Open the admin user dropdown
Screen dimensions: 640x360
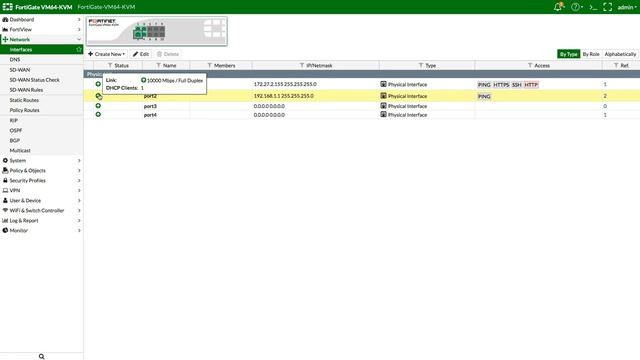(627, 7)
